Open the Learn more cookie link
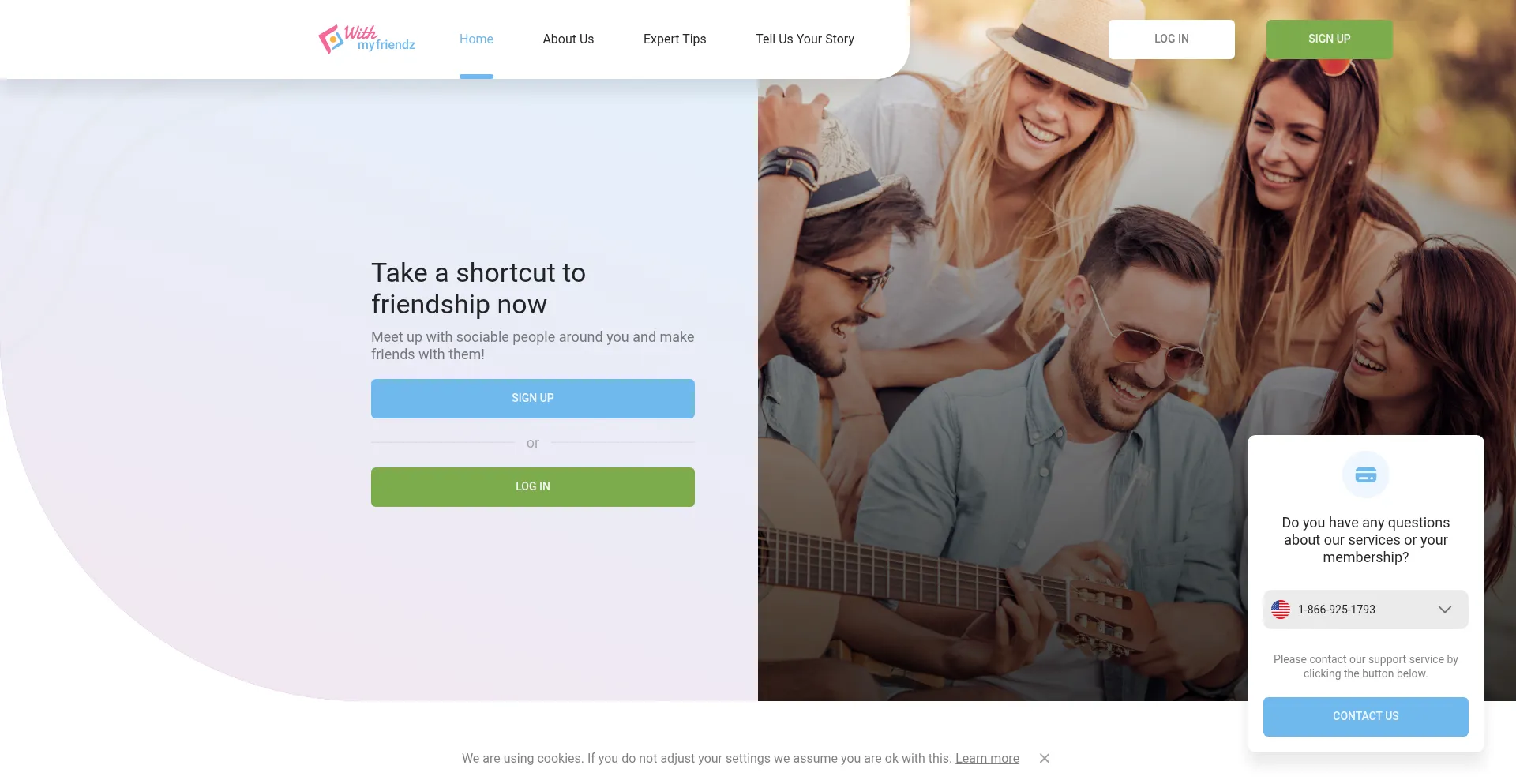 coord(987,758)
